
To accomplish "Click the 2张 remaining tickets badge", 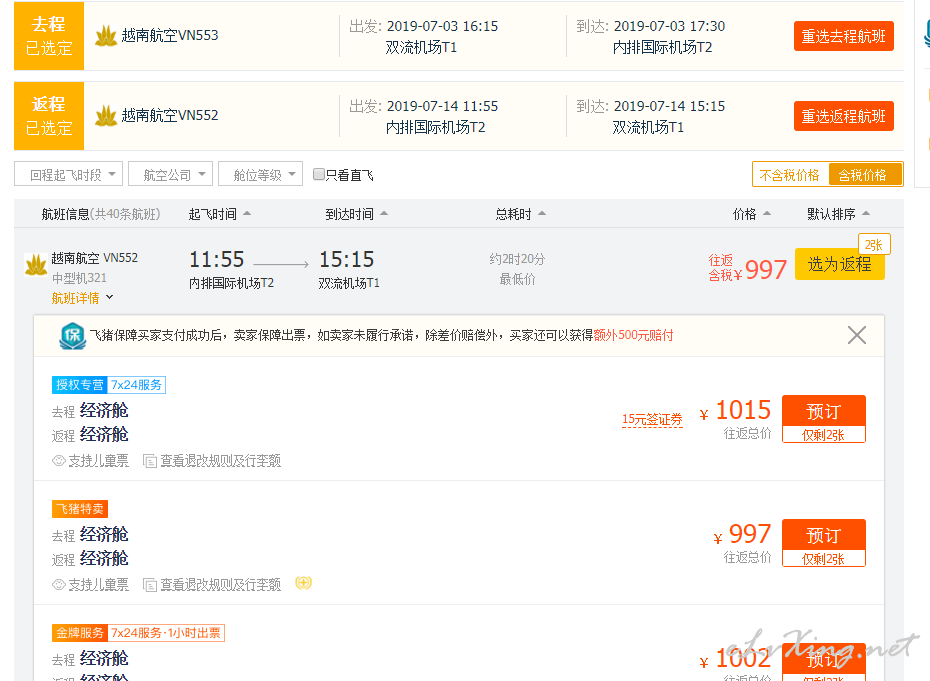I will tap(874, 244).
